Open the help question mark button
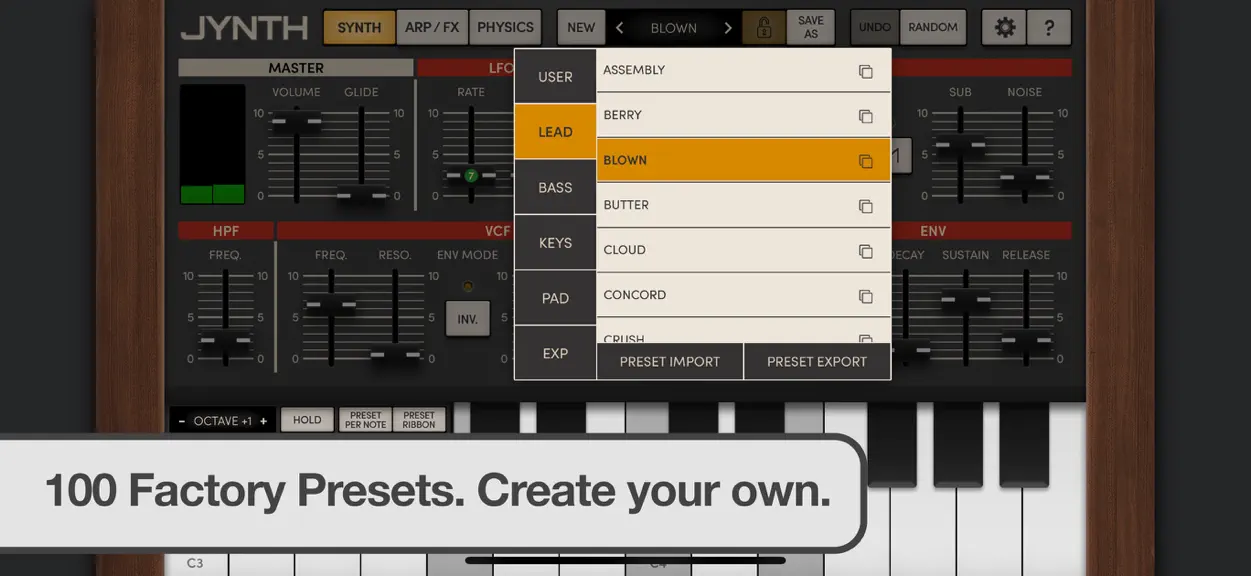The width and height of the screenshot is (1251, 576). click(x=1049, y=27)
